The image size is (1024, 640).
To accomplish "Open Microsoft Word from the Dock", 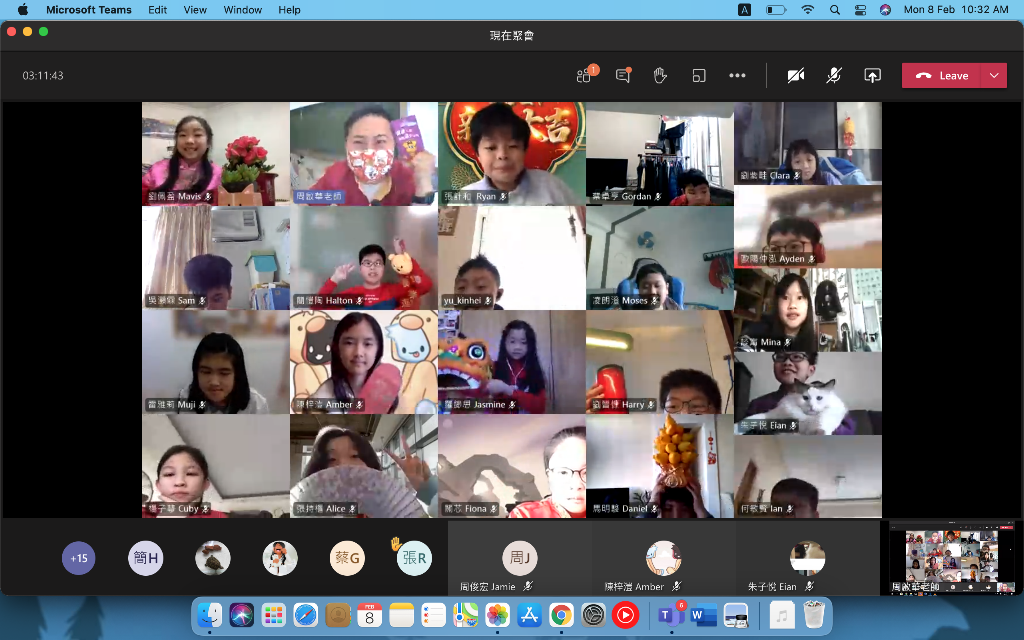I will click(x=703, y=615).
